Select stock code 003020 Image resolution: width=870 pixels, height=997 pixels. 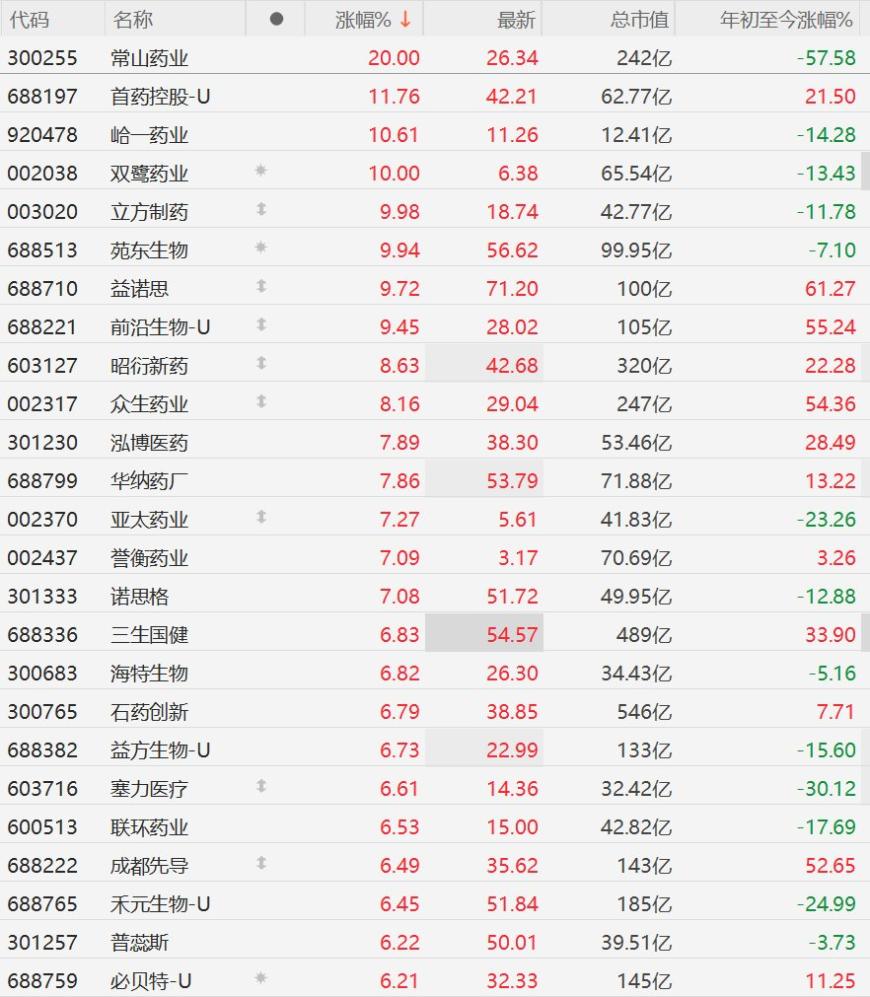[42, 212]
